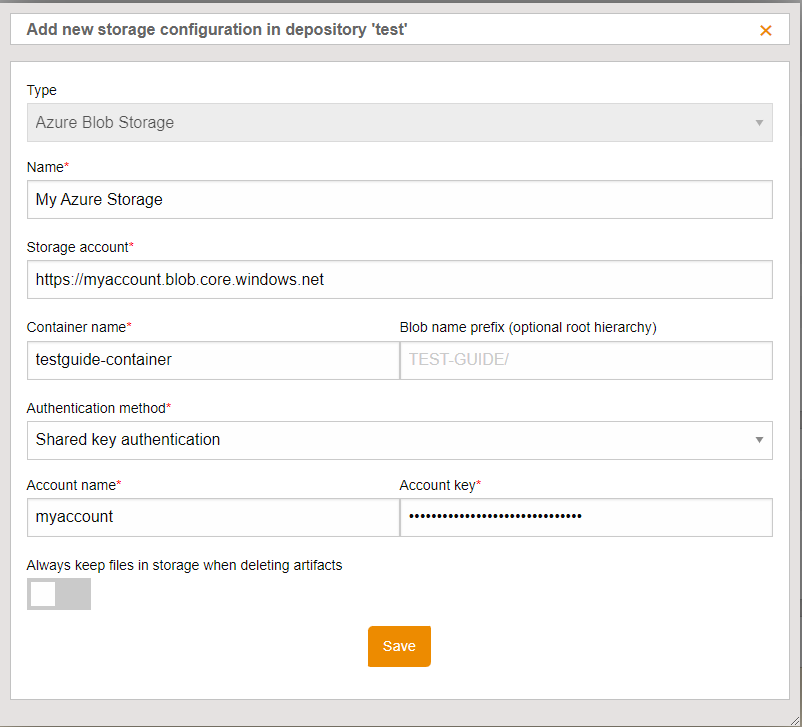Close the storage configuration dialog
Viewport: 802px width, 727px height.
pos(766,30)
